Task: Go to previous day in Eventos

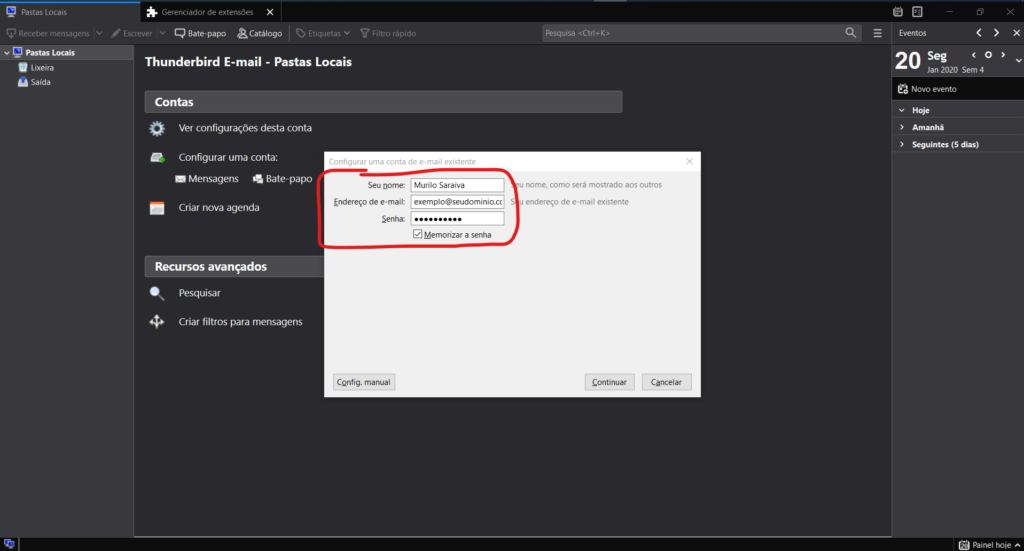Action: 974,55
